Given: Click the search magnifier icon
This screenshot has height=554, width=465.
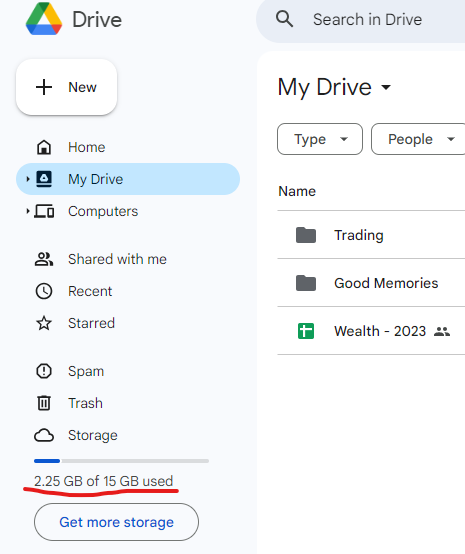Looking at the screenshot, I should click(284, 19).
